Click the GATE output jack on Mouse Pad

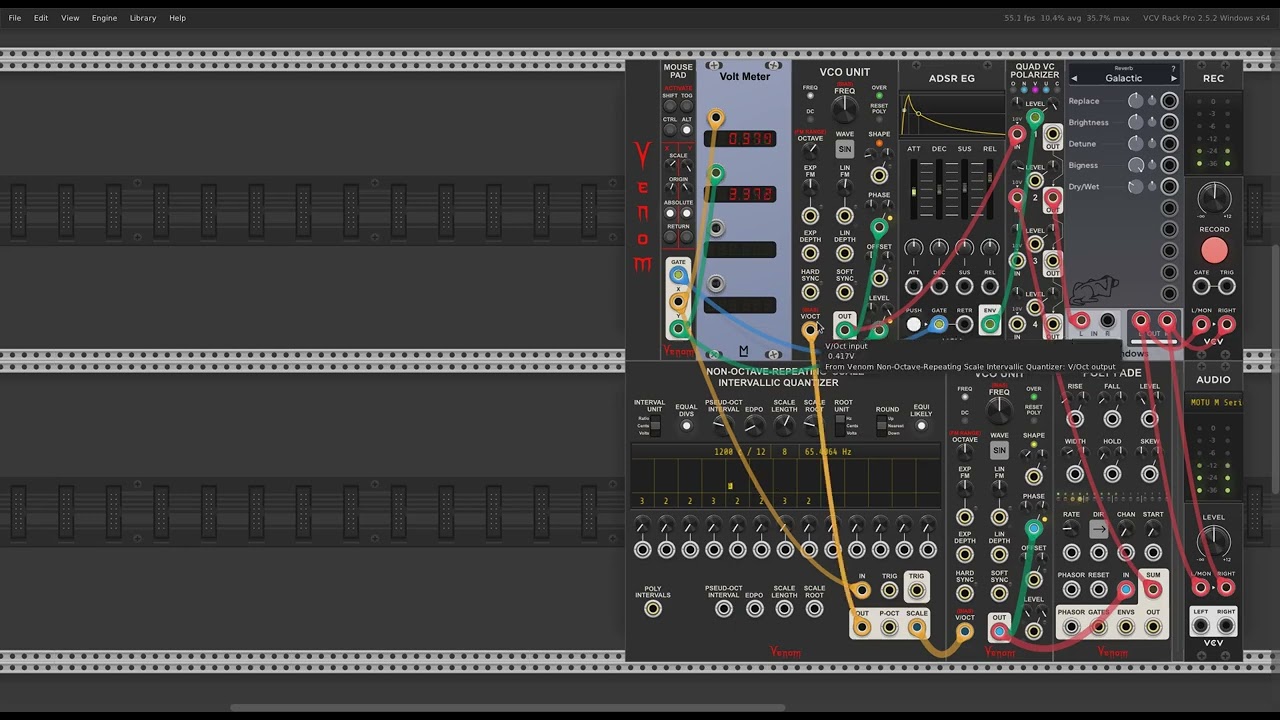pos(678,275)
